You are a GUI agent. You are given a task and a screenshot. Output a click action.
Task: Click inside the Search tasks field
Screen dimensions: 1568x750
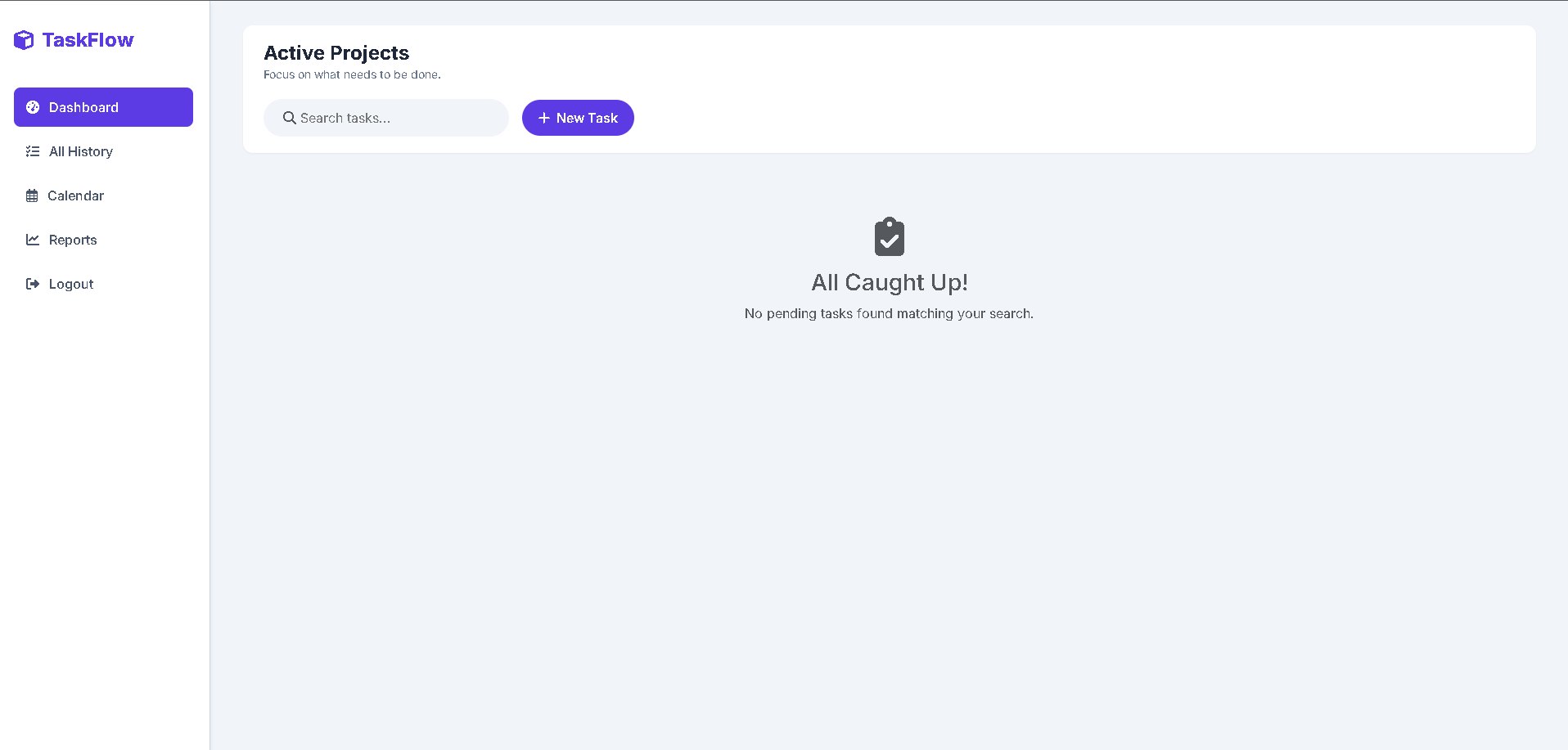pyautogui.click(x=385, y=118)
